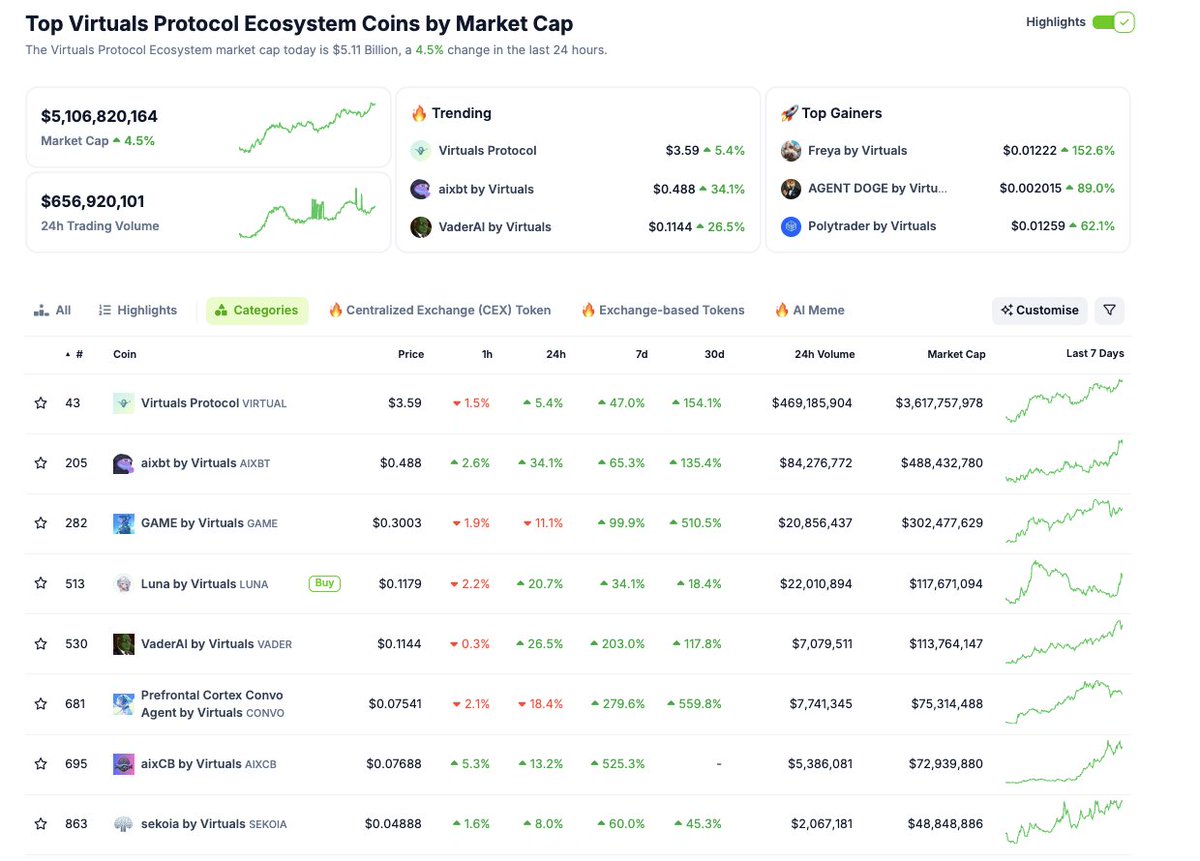Toggle the Highlights switch off

(x=1113, y=22)
